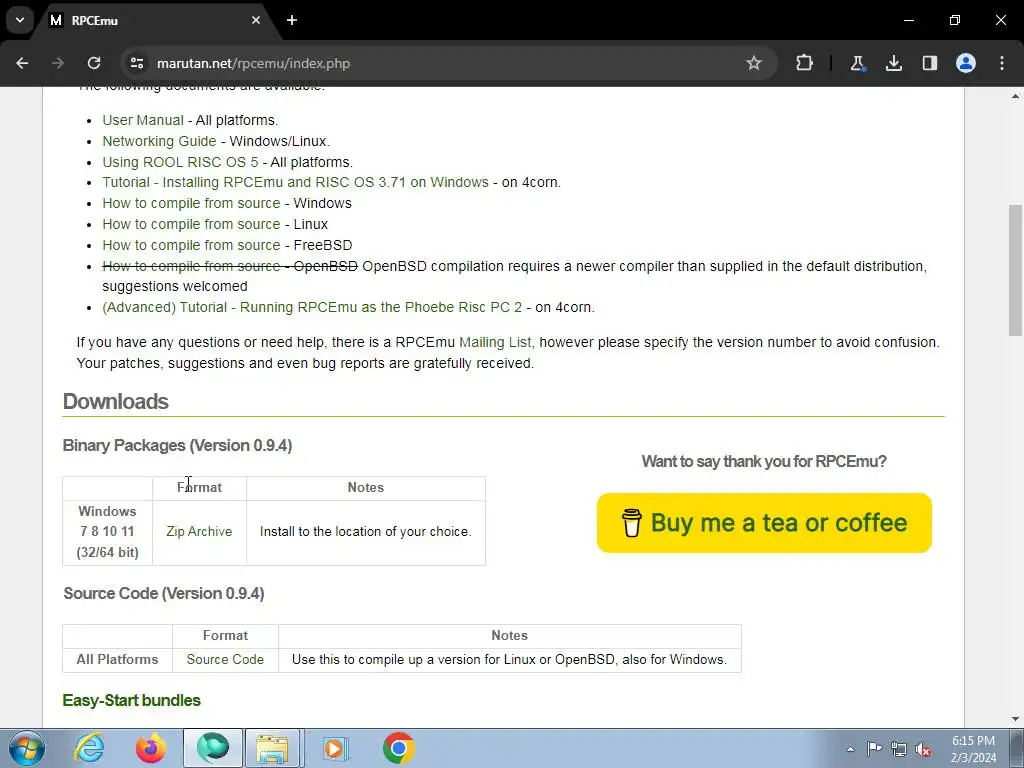Click the All Platforms table cell
1024x768 pixels.
click(x=118, y=660)
